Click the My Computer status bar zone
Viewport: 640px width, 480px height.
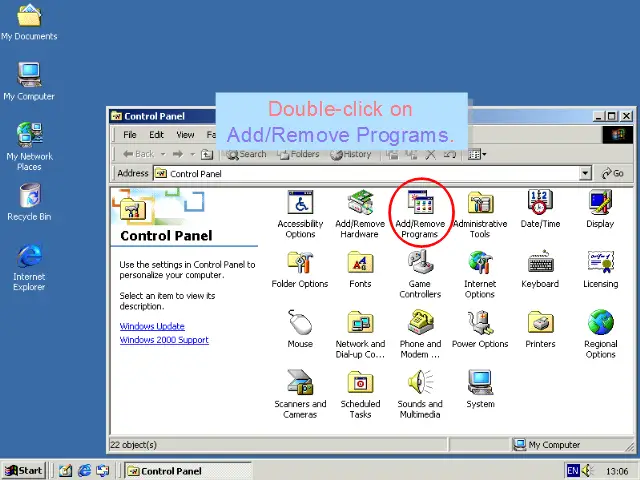571,444
